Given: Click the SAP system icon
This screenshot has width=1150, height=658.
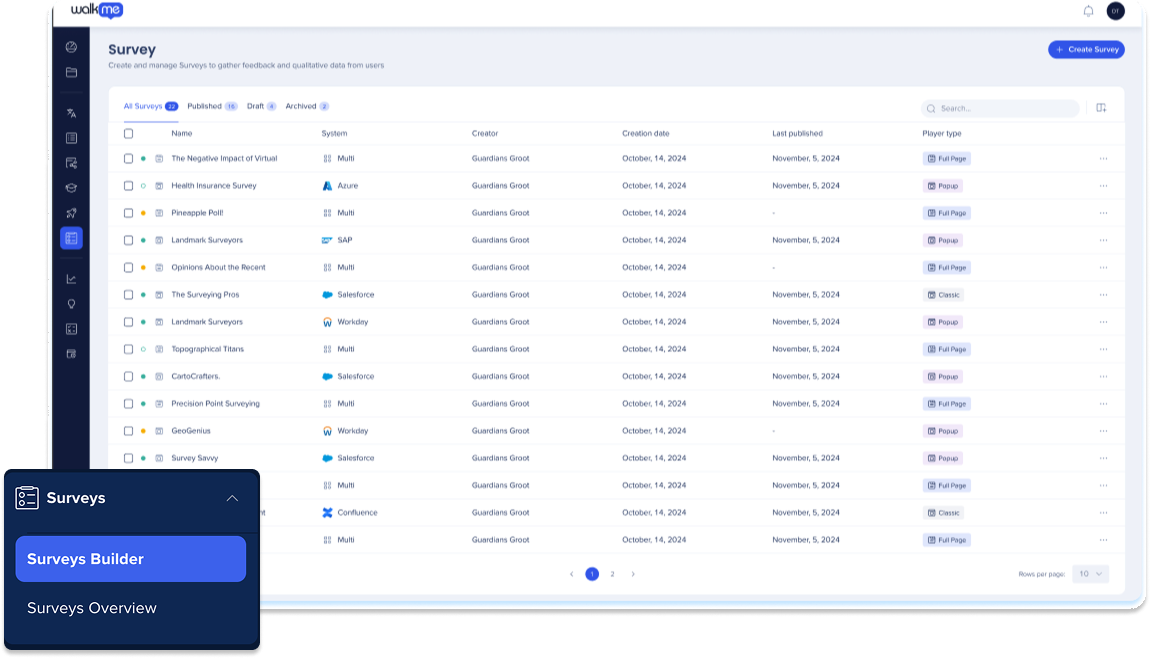Looking at the screenshot, I should click(327, 240).
